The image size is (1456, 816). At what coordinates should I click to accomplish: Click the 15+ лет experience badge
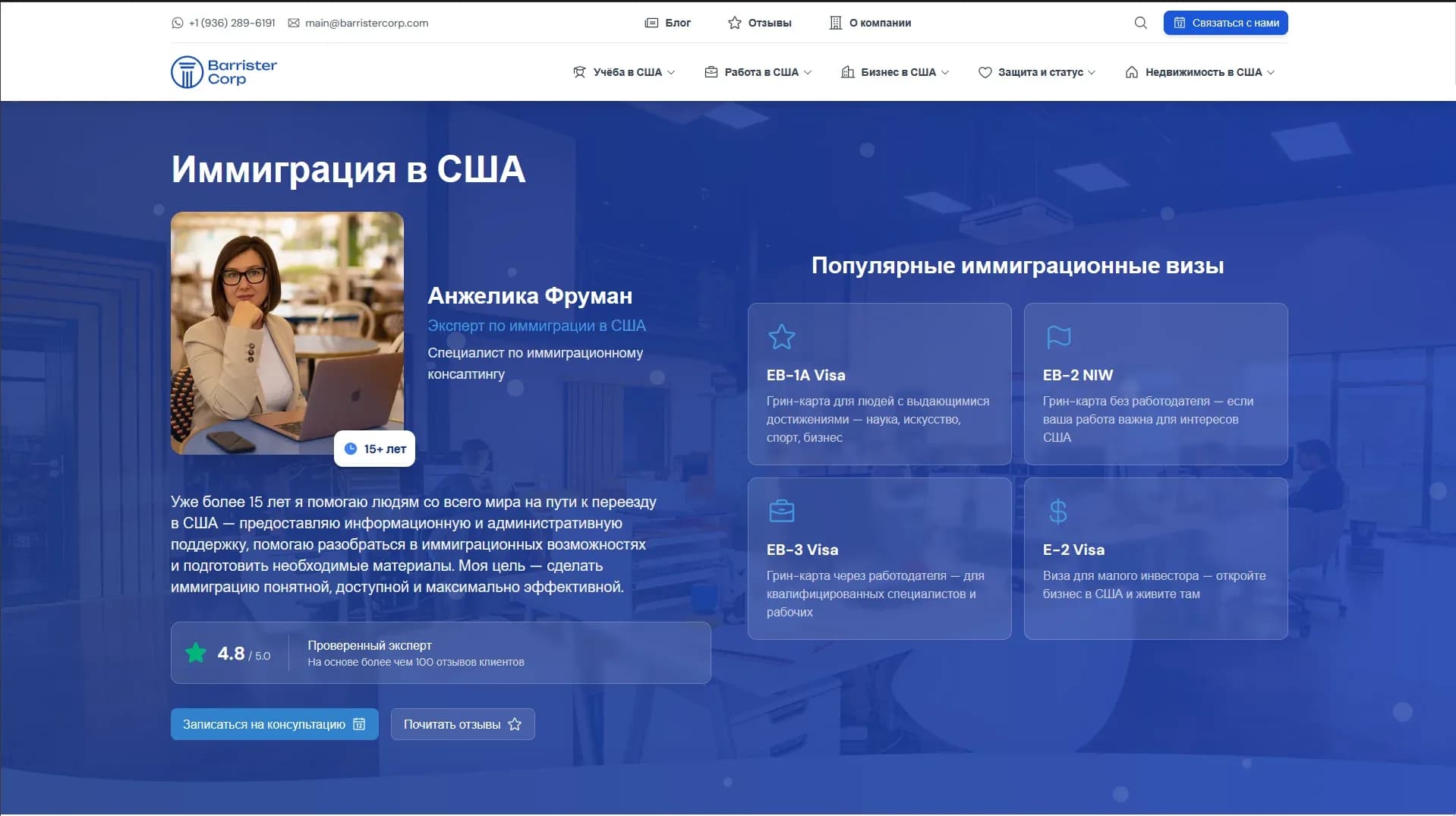click(374, 449)
